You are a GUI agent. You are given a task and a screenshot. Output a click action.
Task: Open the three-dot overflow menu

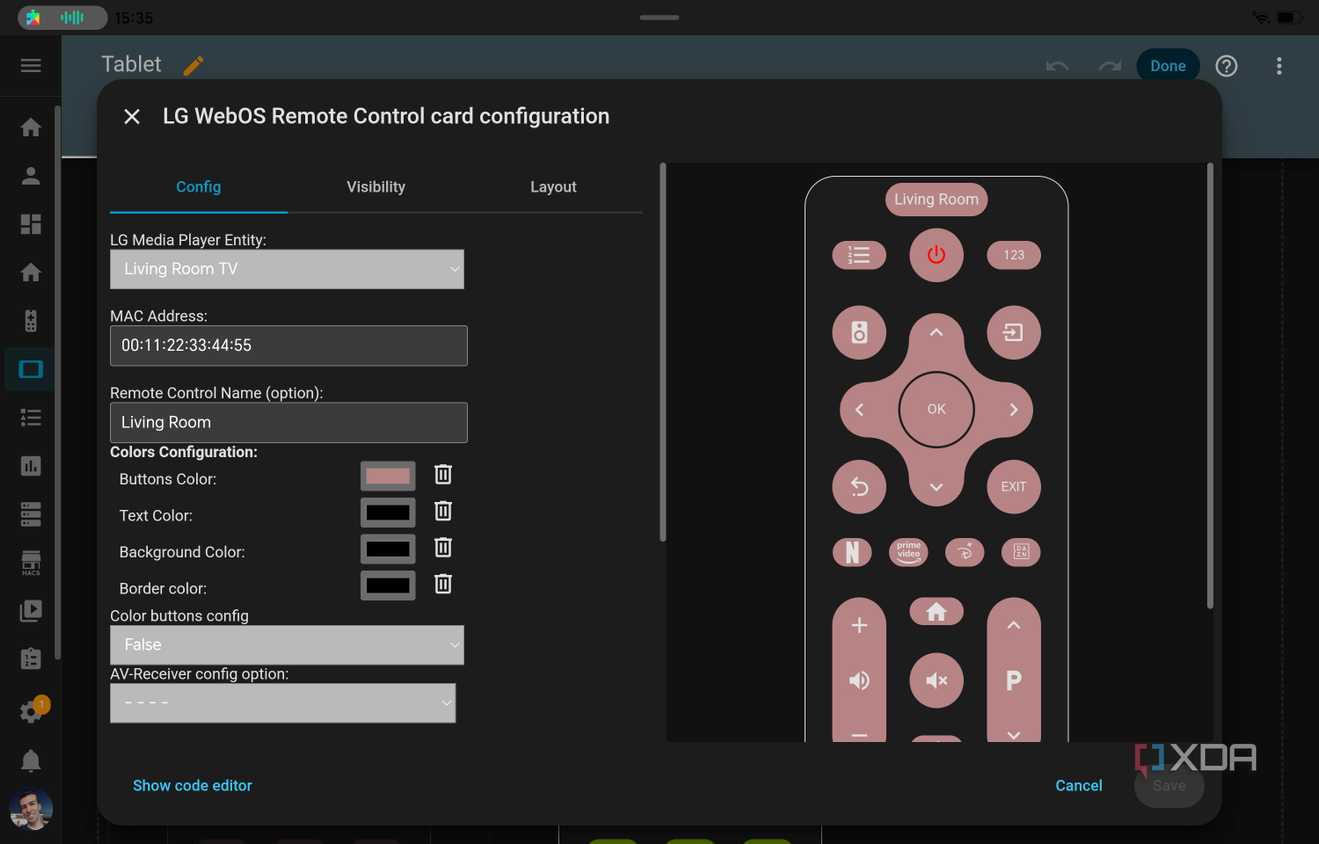pos(1279,66)
